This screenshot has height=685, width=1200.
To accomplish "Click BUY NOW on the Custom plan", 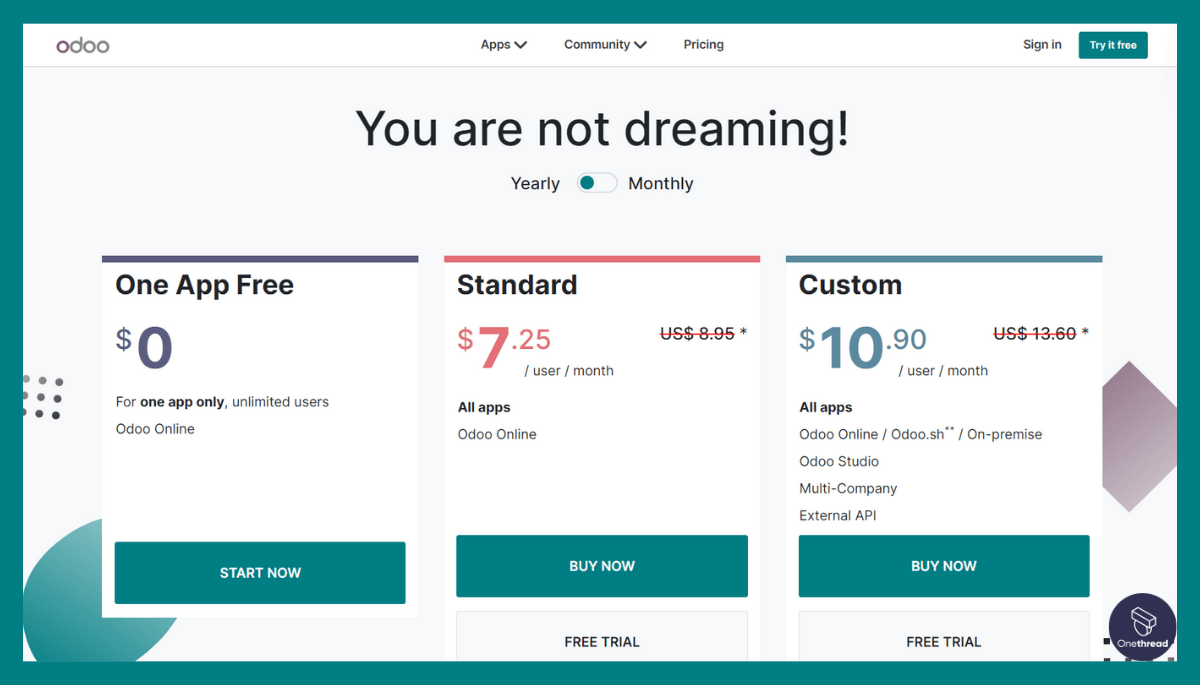I will [943, 566].
